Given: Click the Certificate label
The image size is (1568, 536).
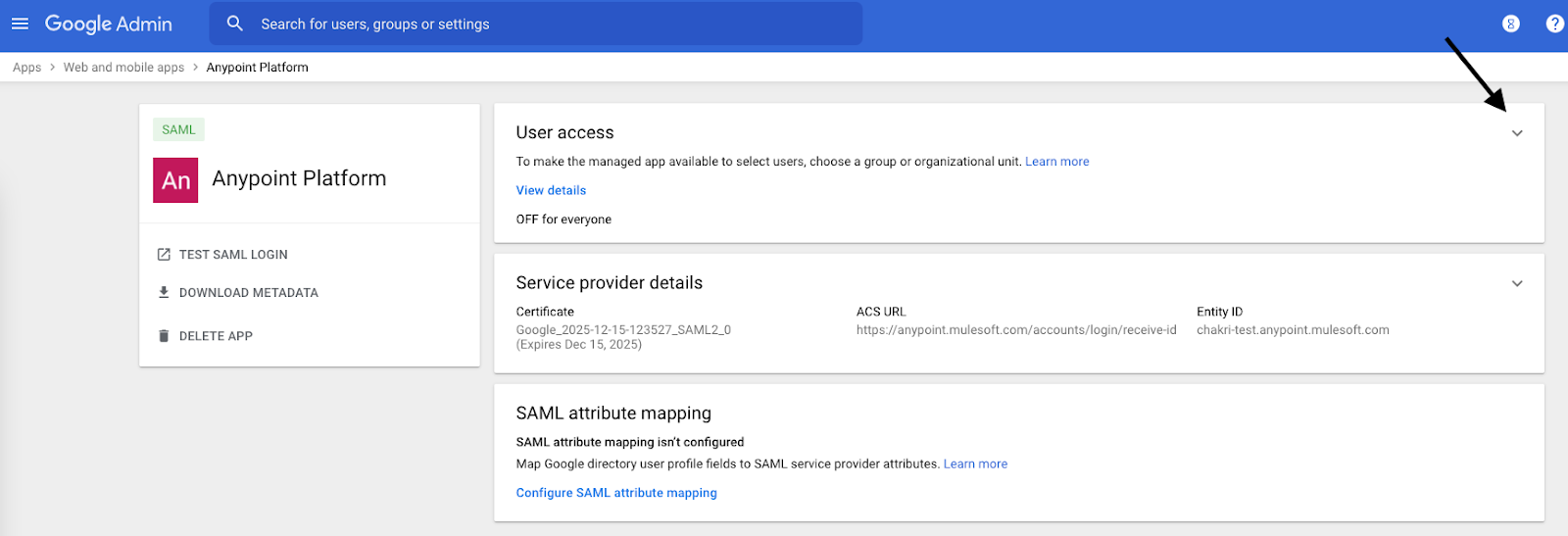Looking at the screenshot, I should [x=545, y=312].
